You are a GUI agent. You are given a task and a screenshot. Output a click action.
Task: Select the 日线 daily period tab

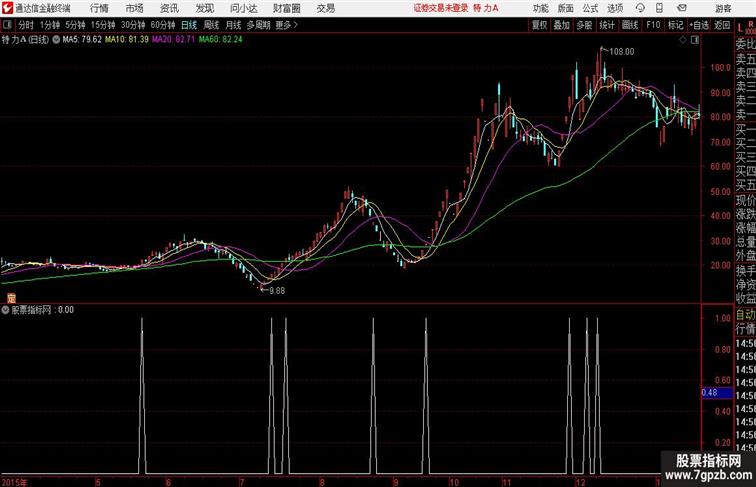point(189,25)
